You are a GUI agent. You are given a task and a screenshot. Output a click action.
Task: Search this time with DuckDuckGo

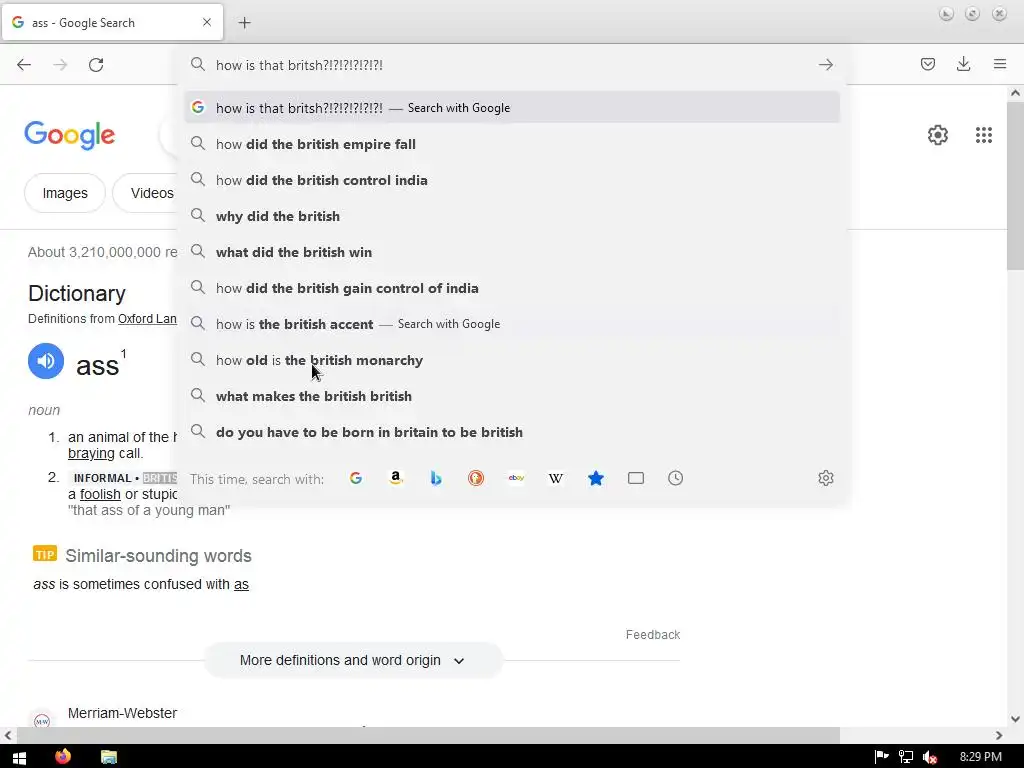coord(476,478)
